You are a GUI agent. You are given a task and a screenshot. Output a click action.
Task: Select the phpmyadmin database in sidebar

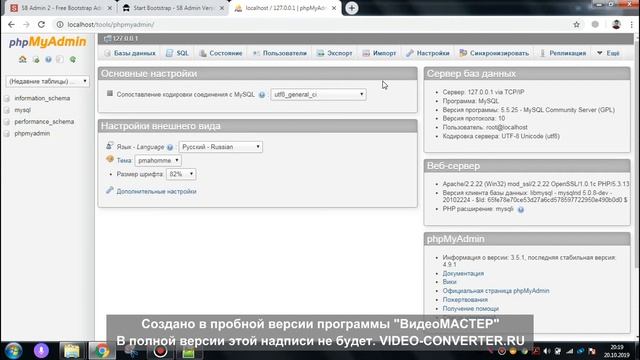(x=32, y=134)
